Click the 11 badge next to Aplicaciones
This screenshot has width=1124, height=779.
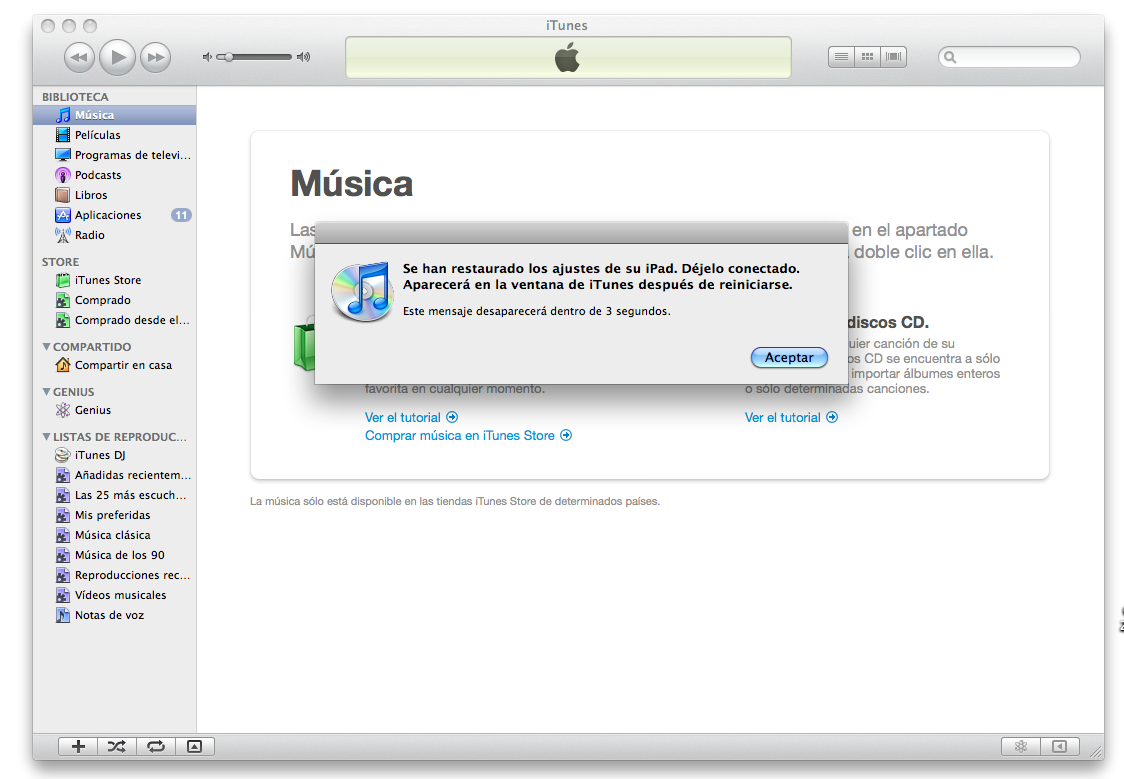point(181,215)
